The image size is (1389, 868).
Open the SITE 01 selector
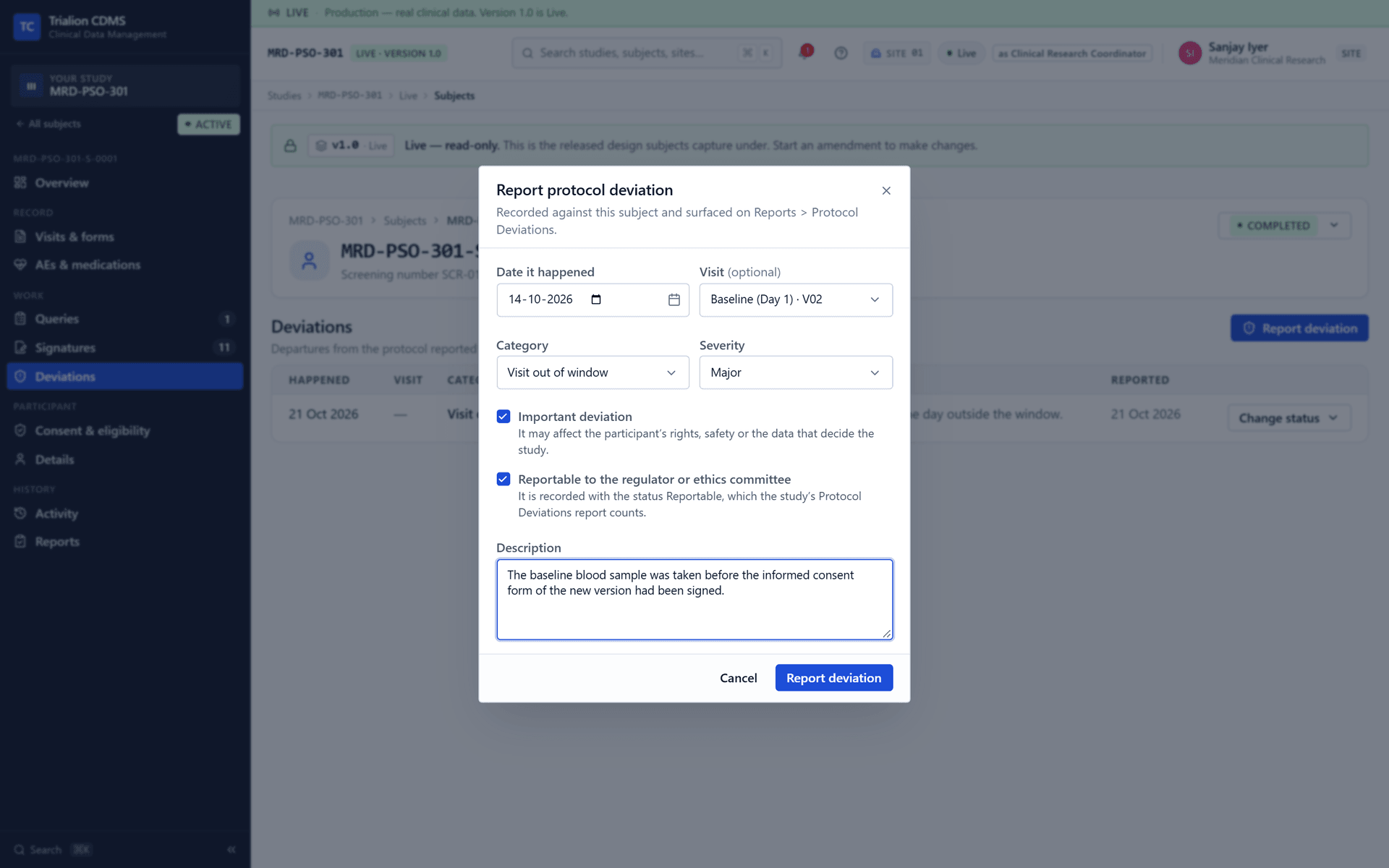896,54
